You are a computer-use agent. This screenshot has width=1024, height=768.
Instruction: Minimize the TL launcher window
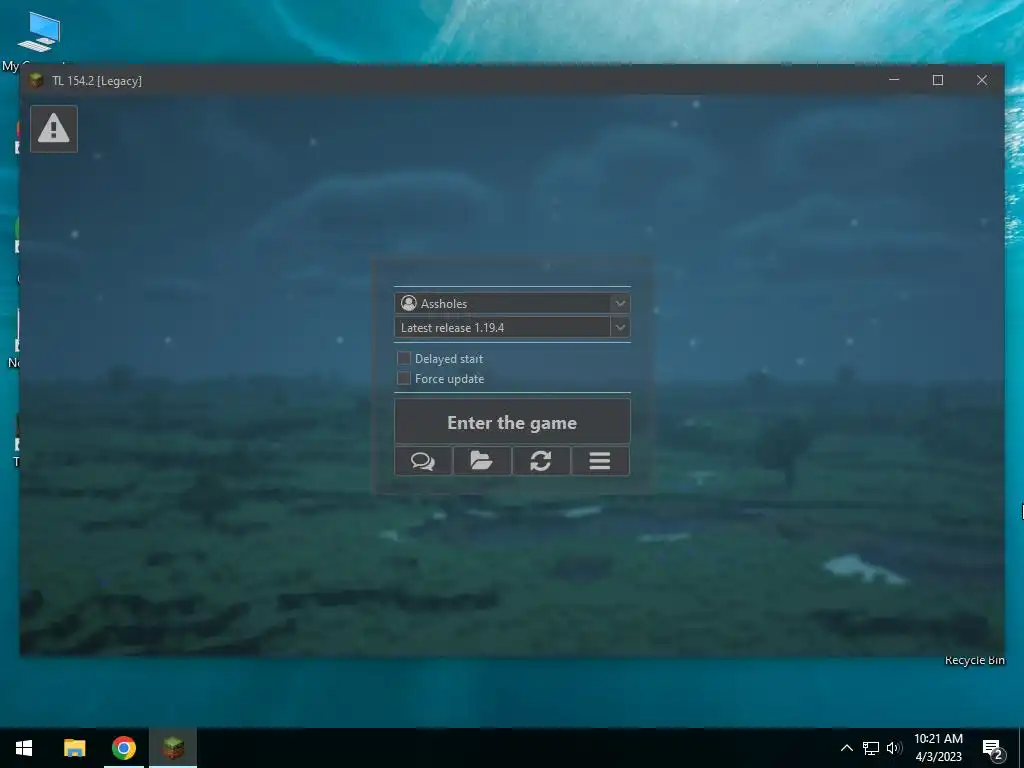point(894,80)
